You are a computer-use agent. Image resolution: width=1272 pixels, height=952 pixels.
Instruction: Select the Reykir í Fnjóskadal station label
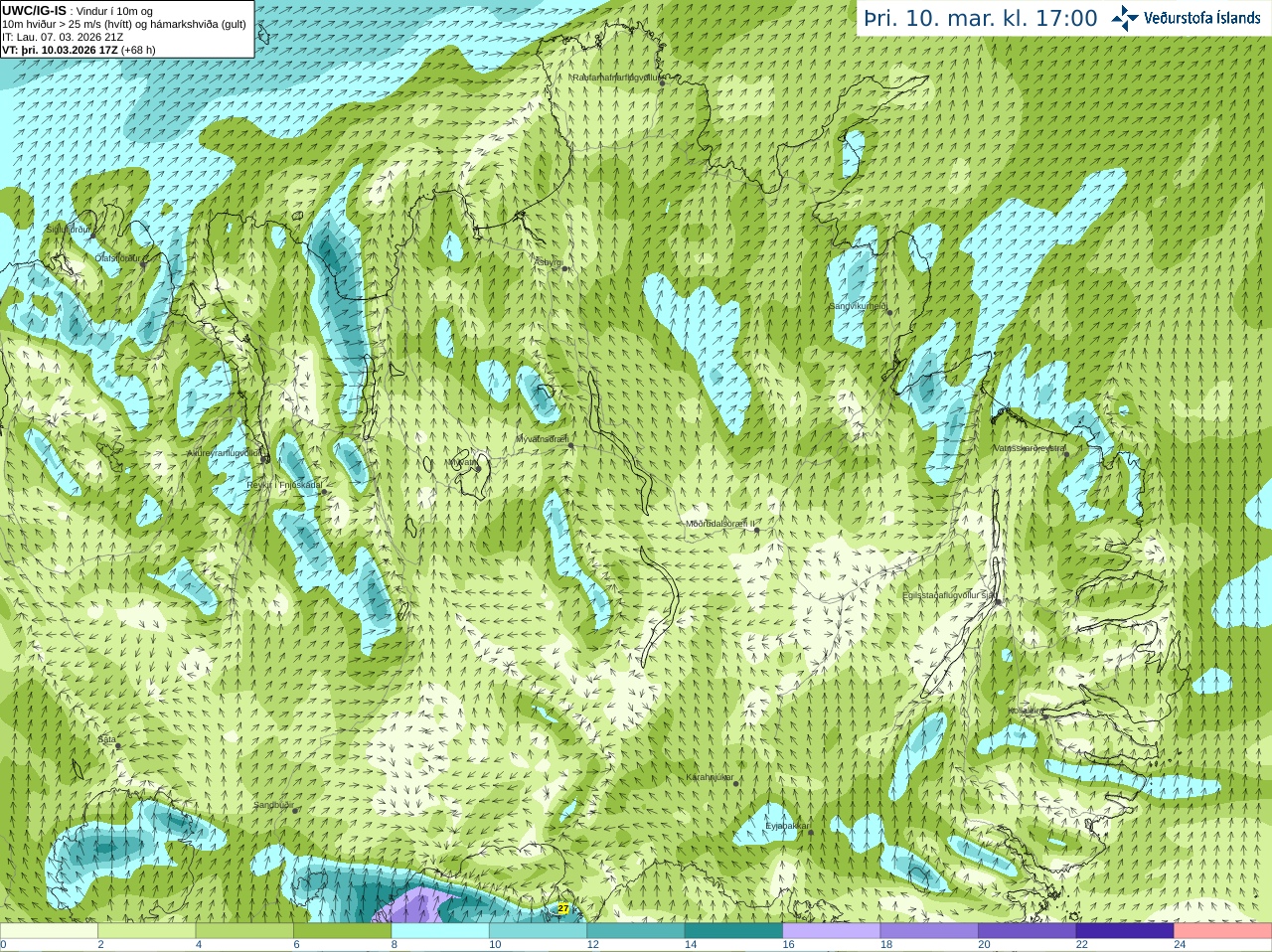pos(284,485)
